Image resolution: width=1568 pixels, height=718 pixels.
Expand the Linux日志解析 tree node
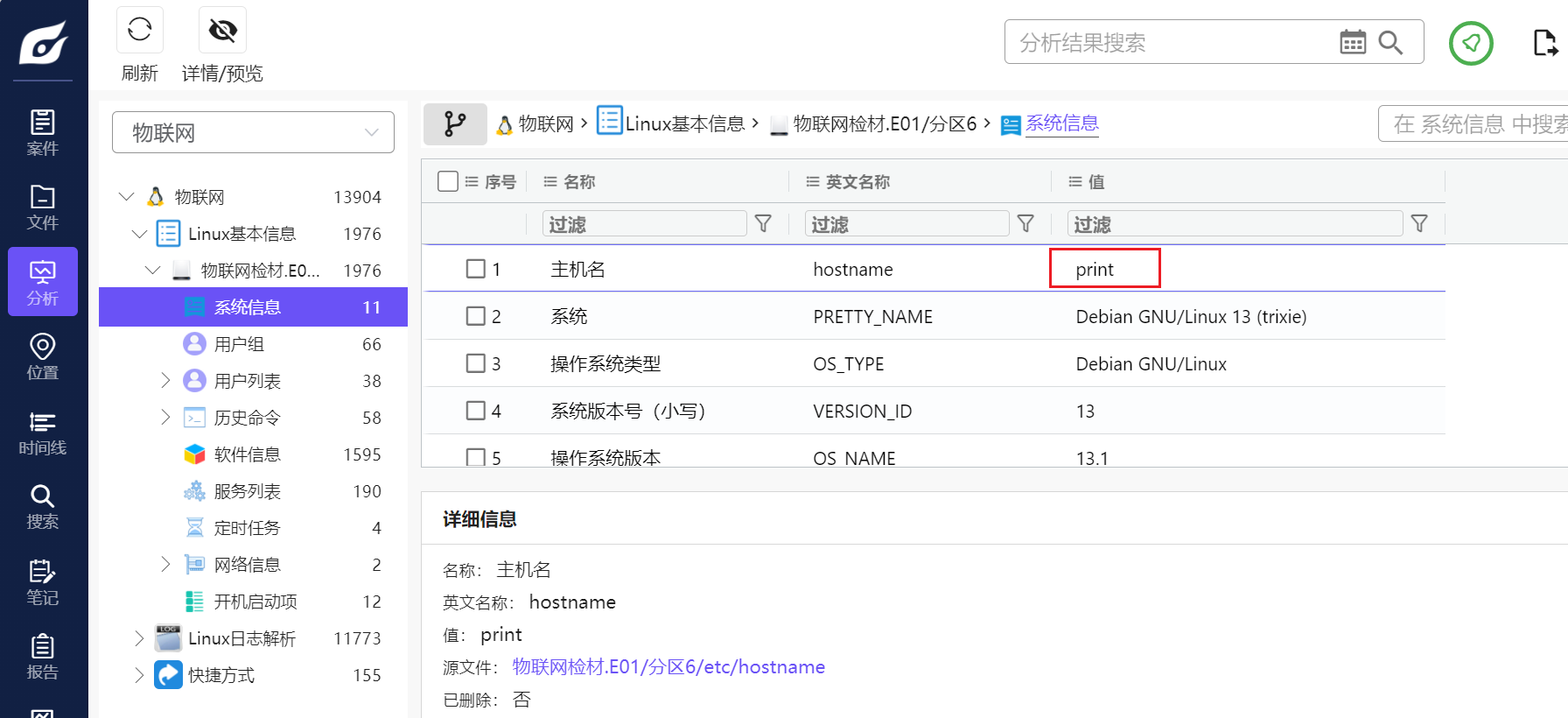point(139,638)
